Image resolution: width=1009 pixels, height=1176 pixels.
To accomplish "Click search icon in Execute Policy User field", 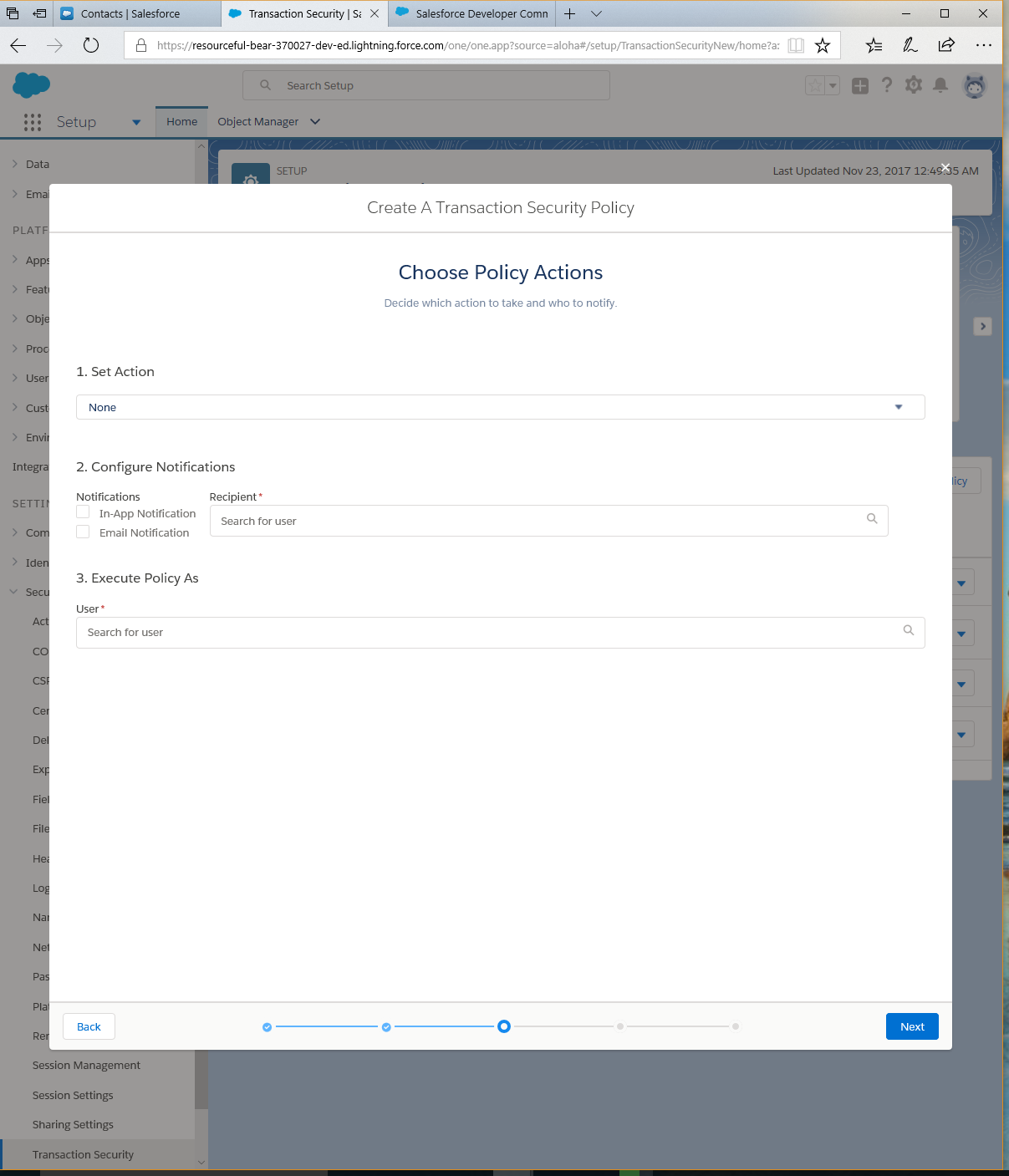I will point(909,631).
